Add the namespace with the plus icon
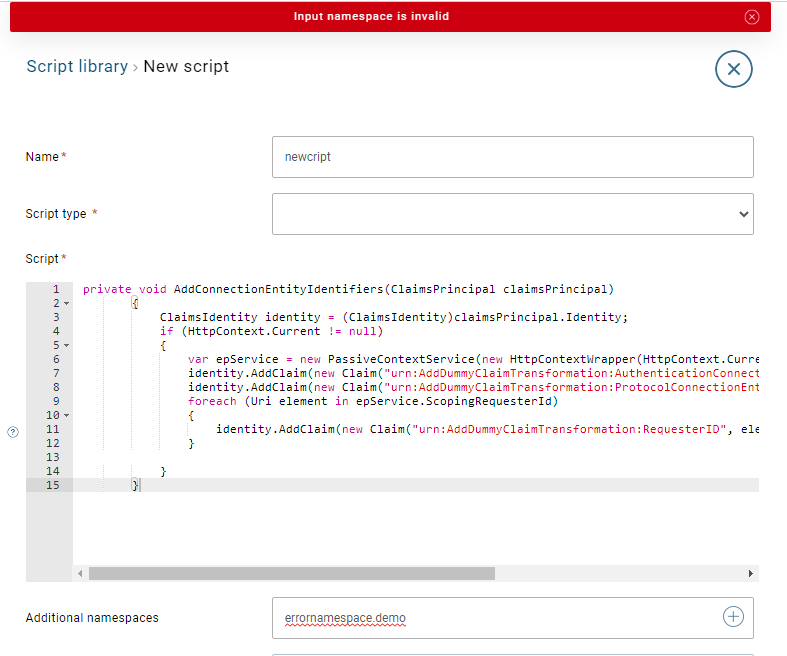This screenshot has width=787, height=656. 733,617
